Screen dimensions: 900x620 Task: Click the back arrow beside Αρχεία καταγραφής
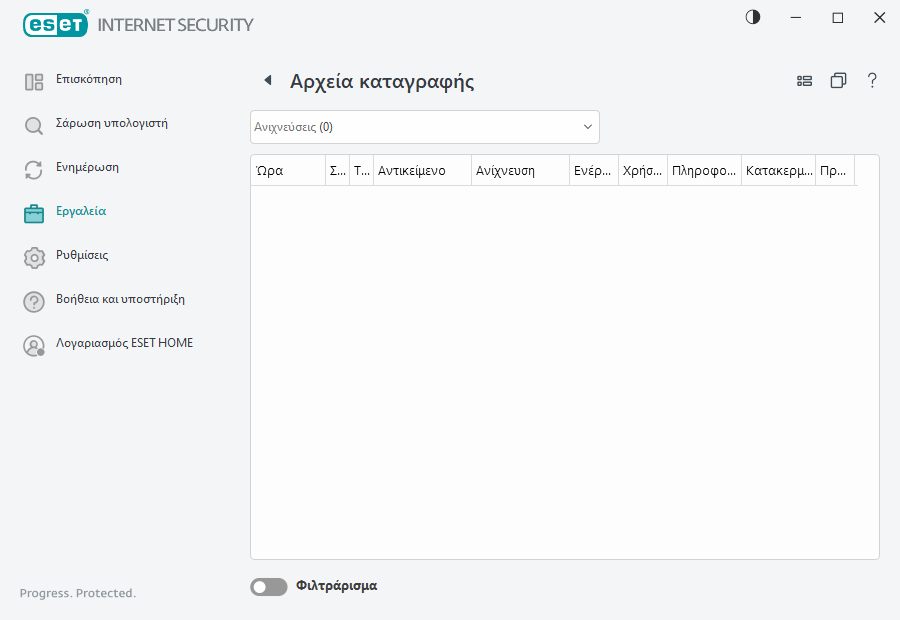click(x=268, y=80)
